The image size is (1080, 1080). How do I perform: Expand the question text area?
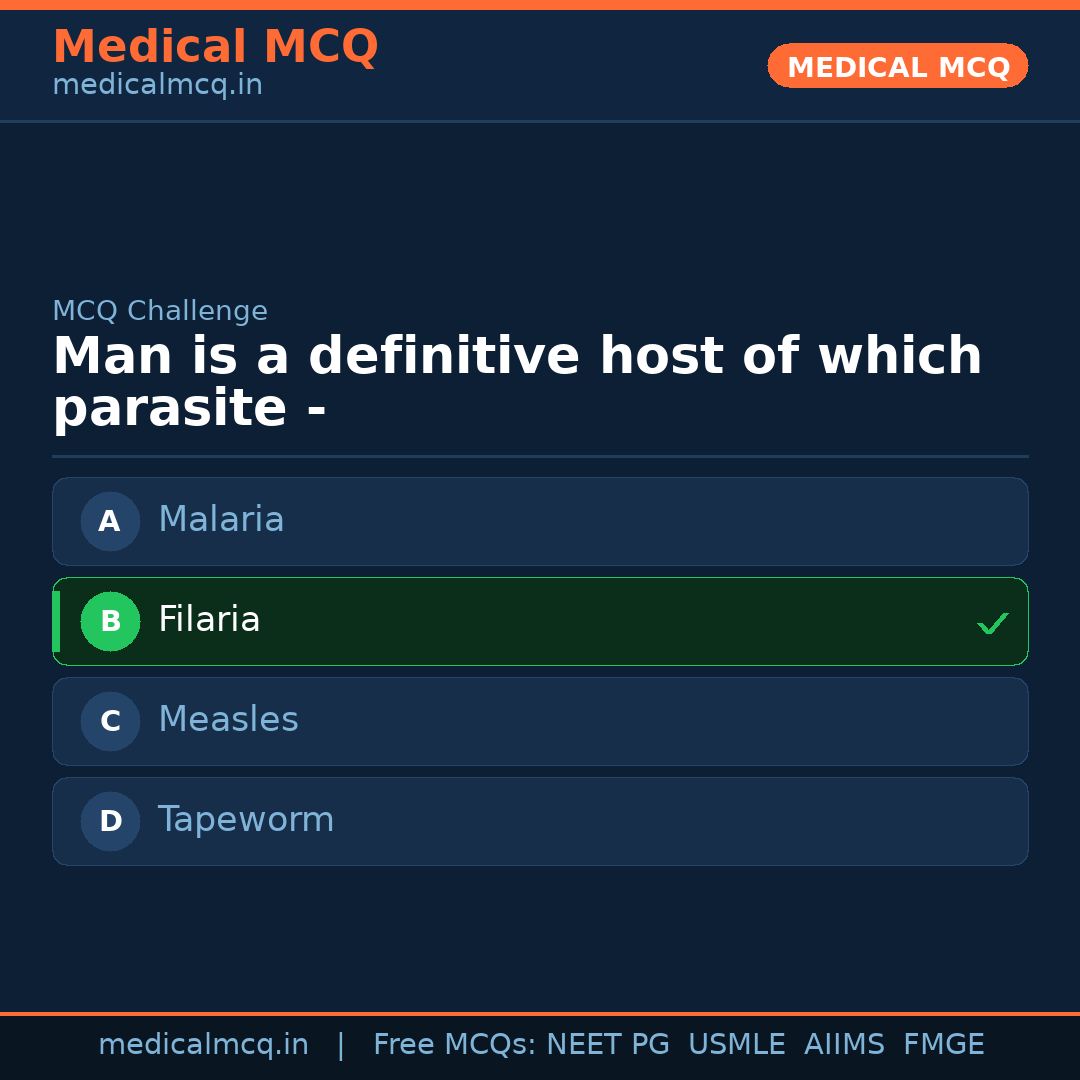click(517, 380)
